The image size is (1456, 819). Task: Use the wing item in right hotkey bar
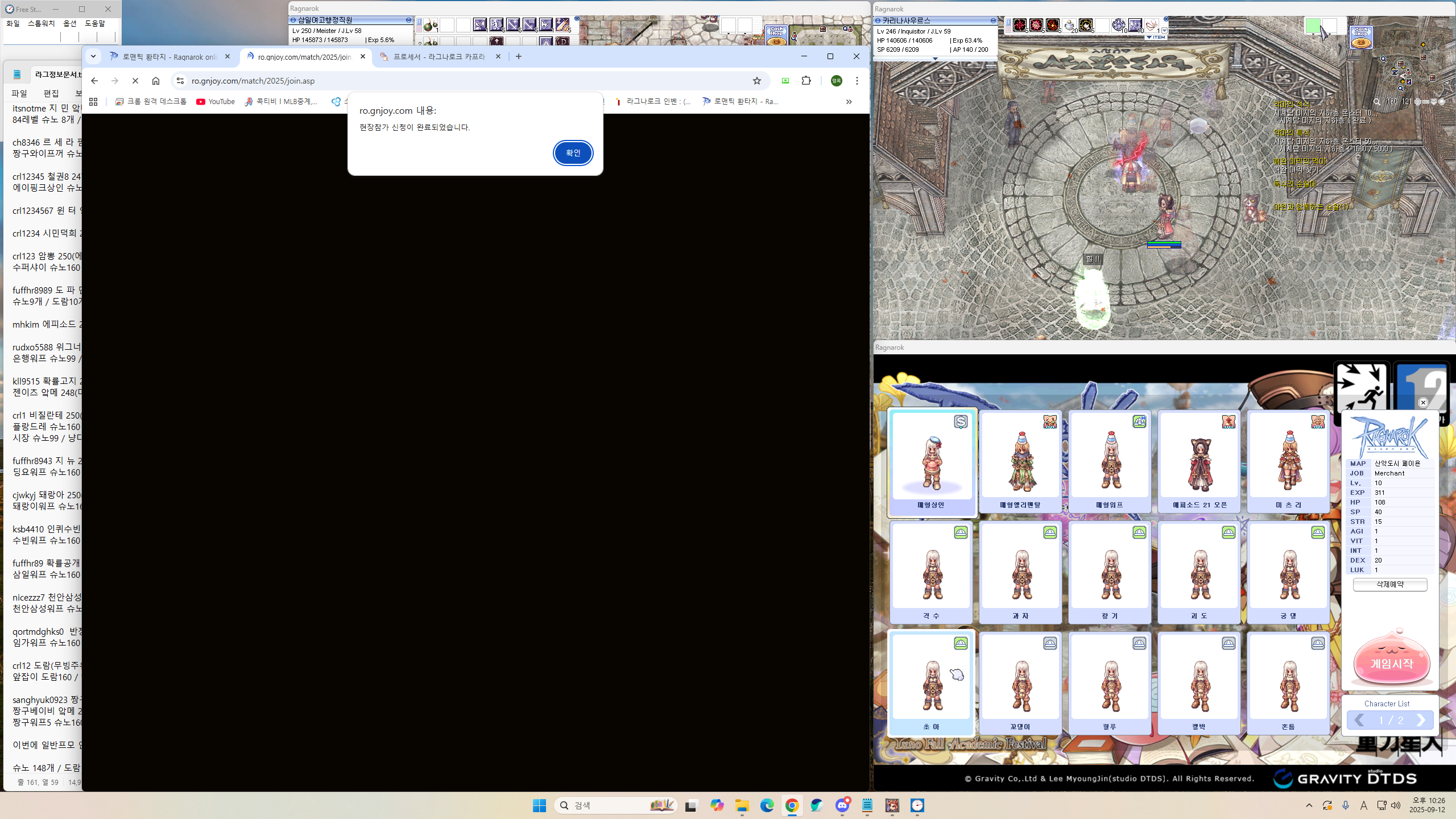click(x=1152, y=25)
